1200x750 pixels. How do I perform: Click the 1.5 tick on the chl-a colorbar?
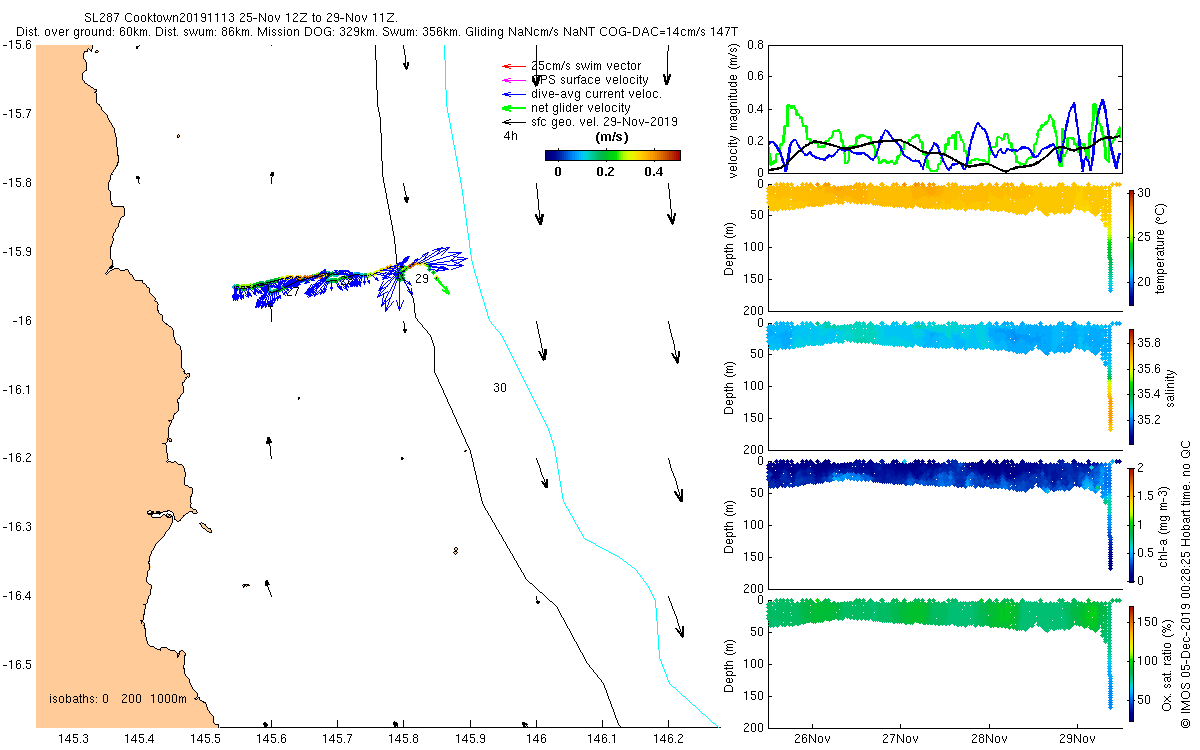pos(1146,495)
